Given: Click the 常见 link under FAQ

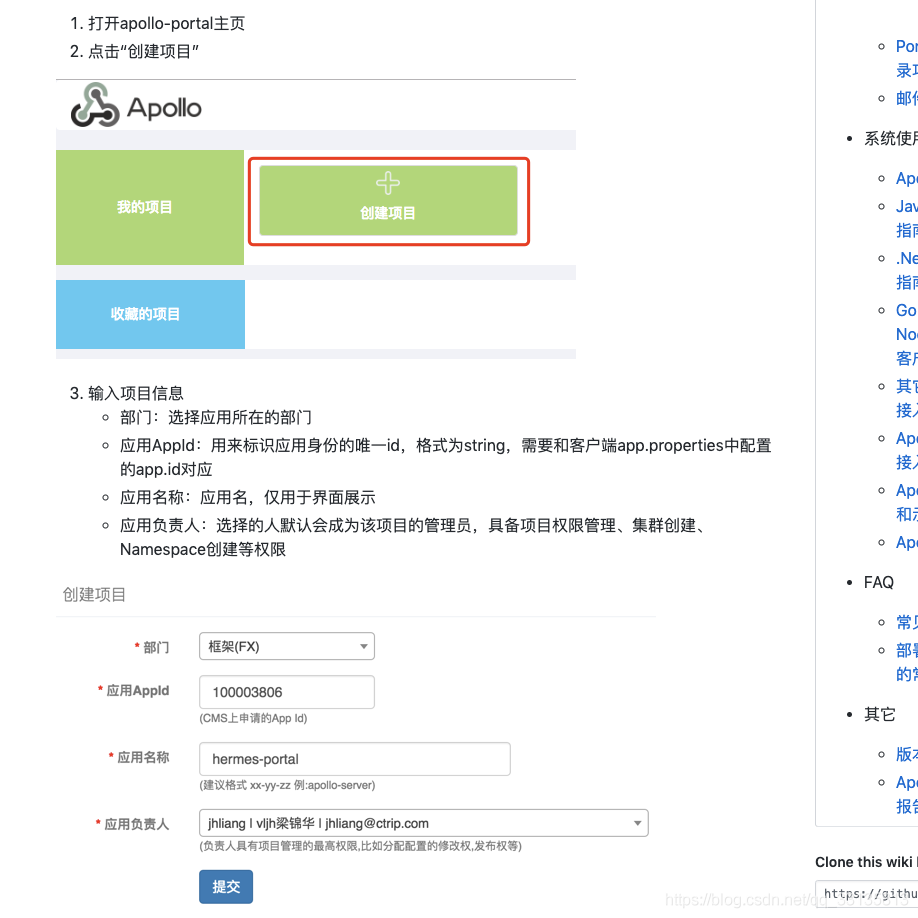Looking at the screenshot, I should pyautogui.click(x=906, y=621).
